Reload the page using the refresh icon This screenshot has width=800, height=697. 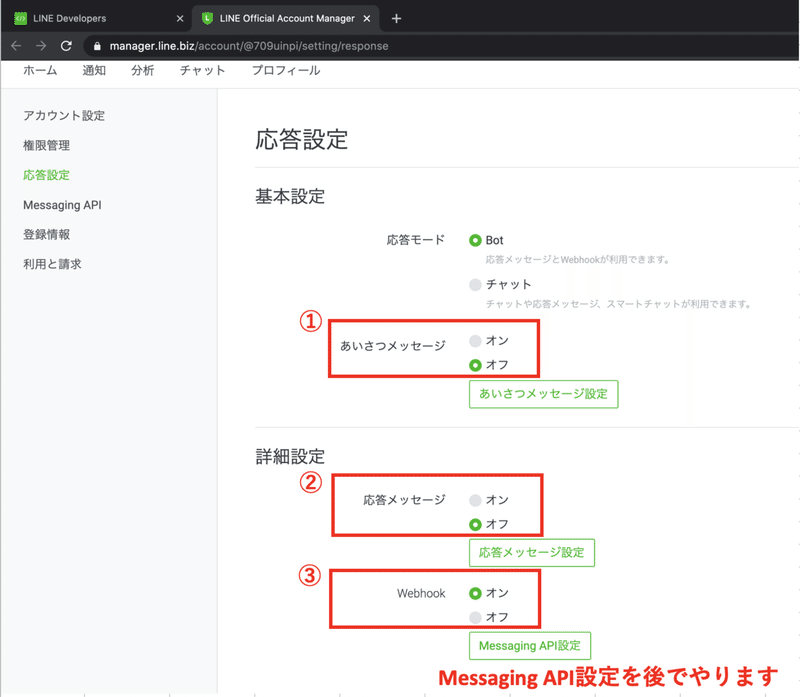click(x=66, y=45)
